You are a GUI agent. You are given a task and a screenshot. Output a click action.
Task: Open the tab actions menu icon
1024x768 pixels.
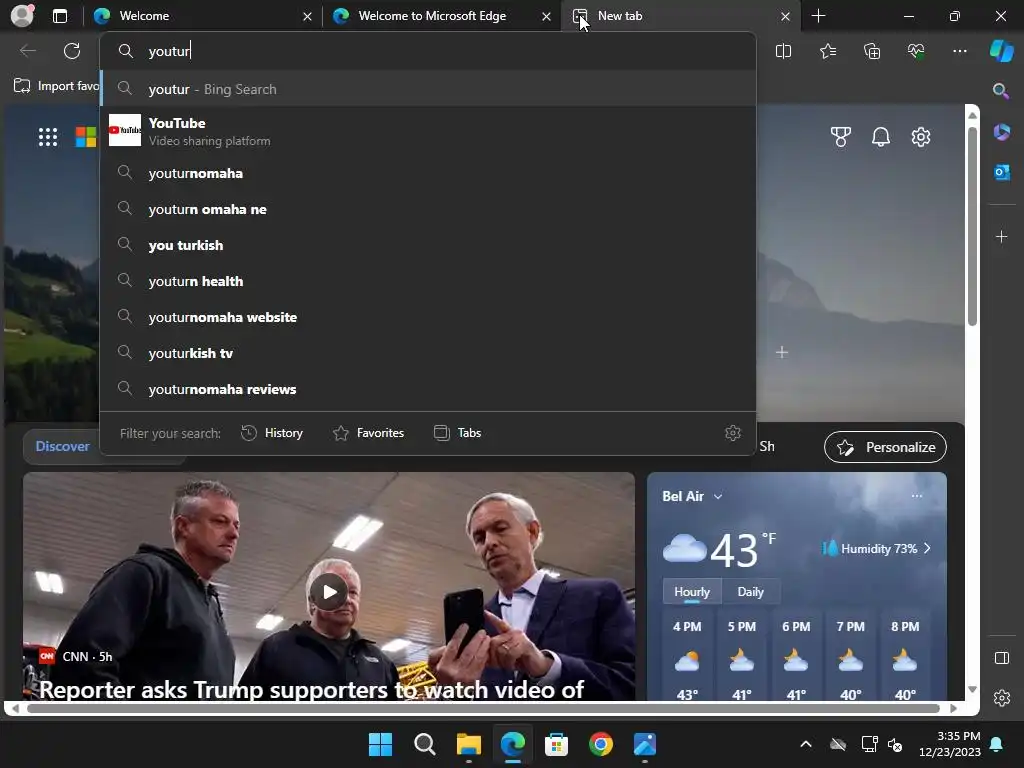[59, 16]
